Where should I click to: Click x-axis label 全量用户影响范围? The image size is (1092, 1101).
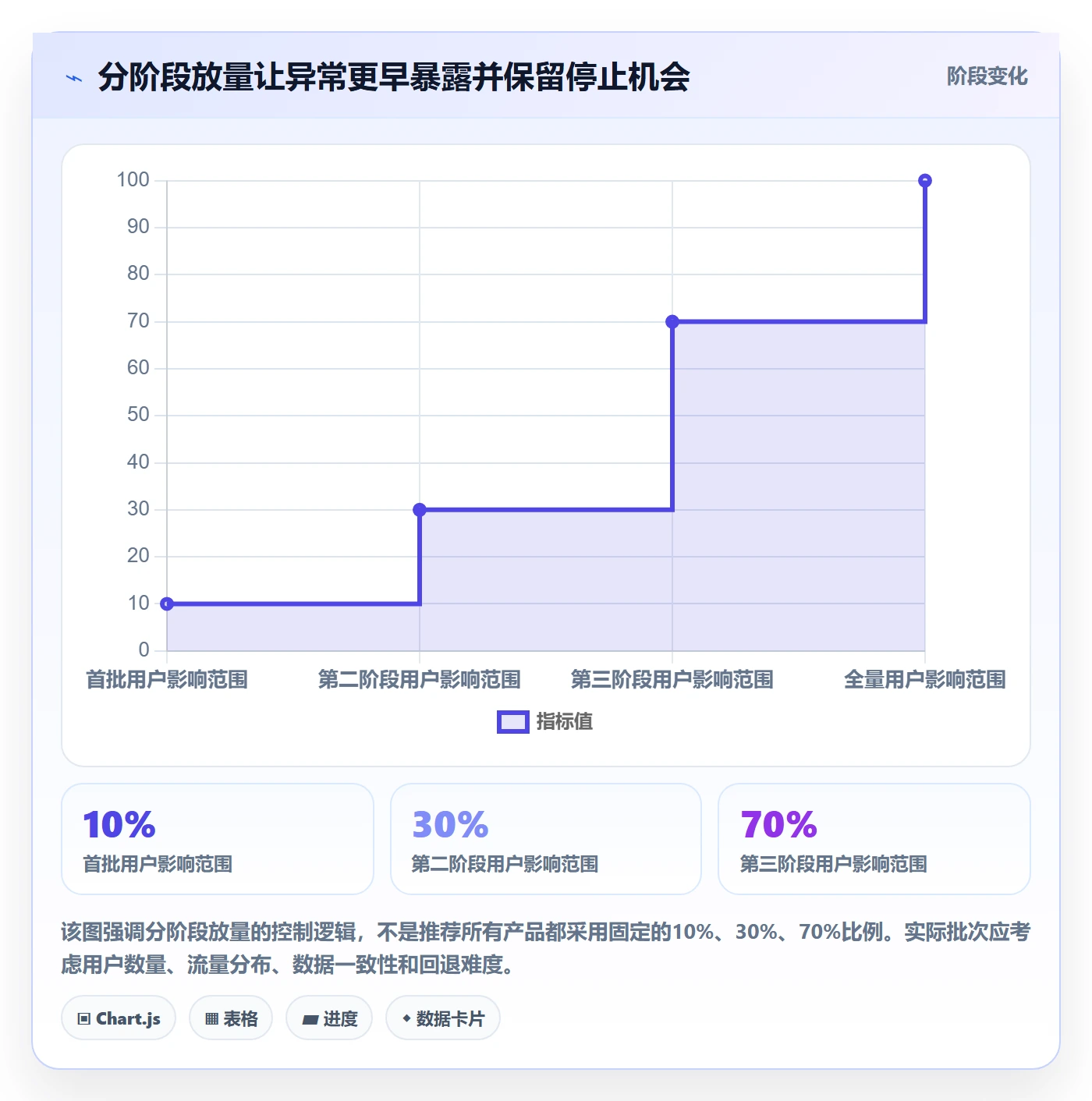pyautogui.click(x=925, y=680)
